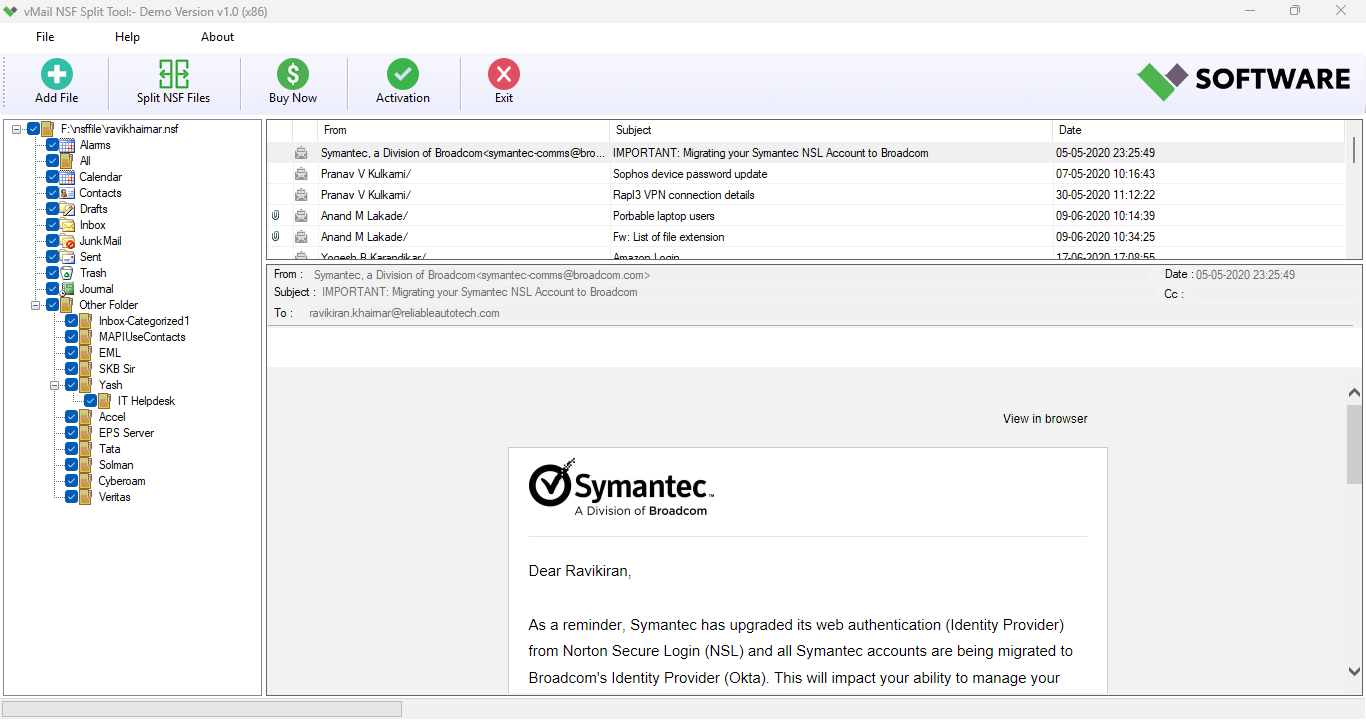This screenshot has height=720, width=1366.
Task: Click the envelope icon of Sophos device password row
Action: [301, 174]
